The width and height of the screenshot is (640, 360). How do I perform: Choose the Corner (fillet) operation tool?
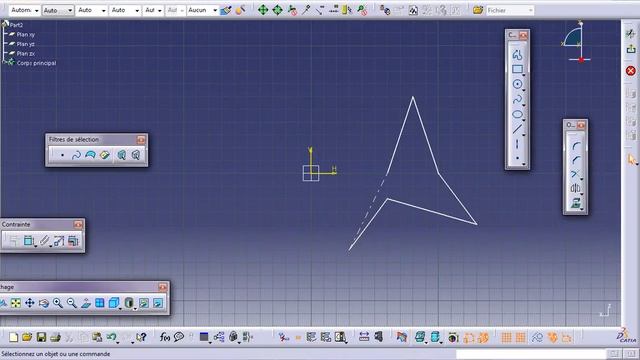tap(576, 145)
